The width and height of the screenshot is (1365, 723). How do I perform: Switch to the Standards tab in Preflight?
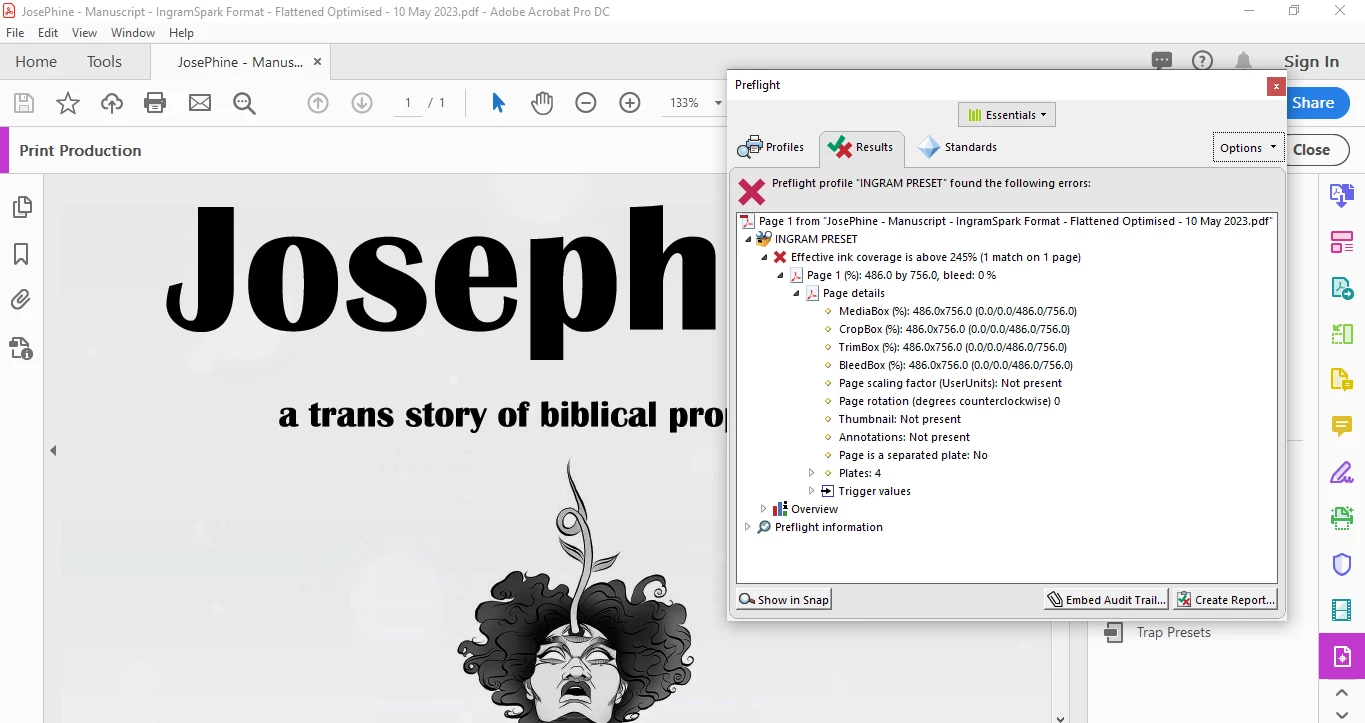(x=957, y=147)
